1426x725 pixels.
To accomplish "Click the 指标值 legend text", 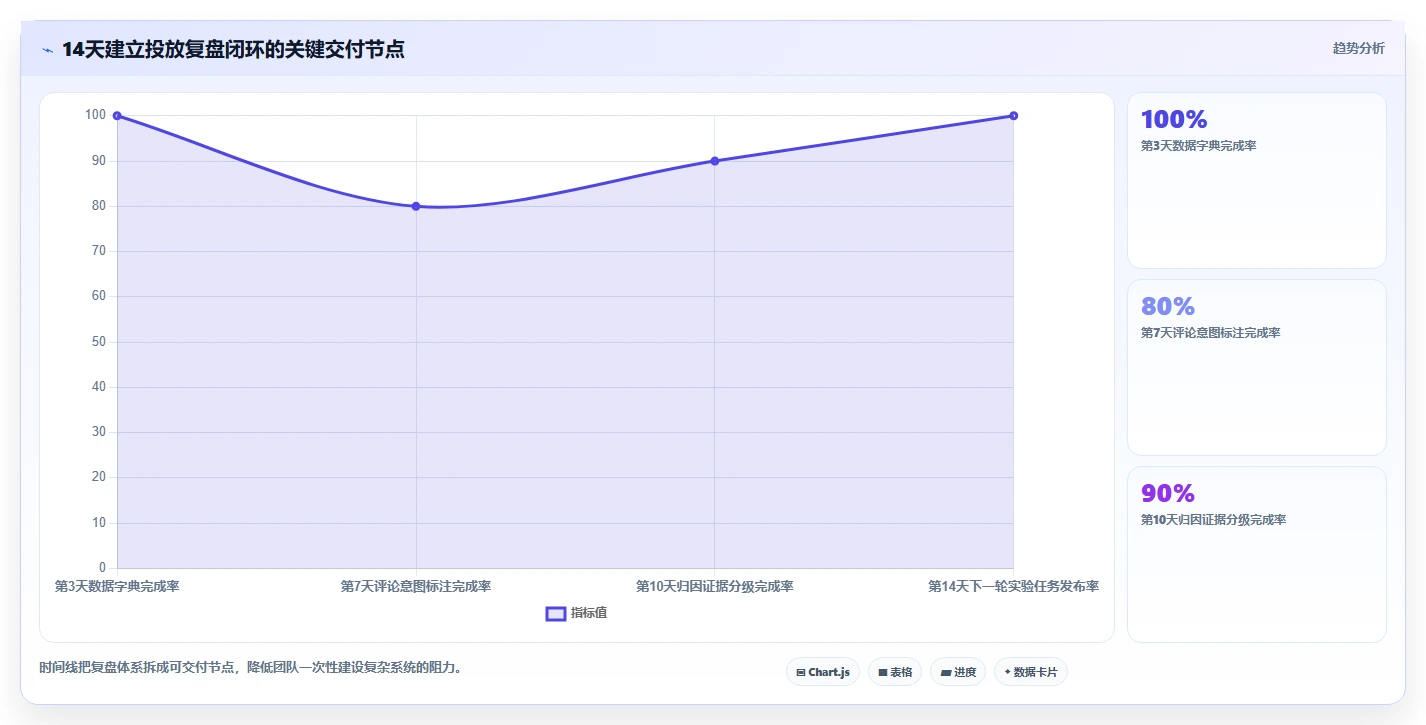I will click(589, 613).
